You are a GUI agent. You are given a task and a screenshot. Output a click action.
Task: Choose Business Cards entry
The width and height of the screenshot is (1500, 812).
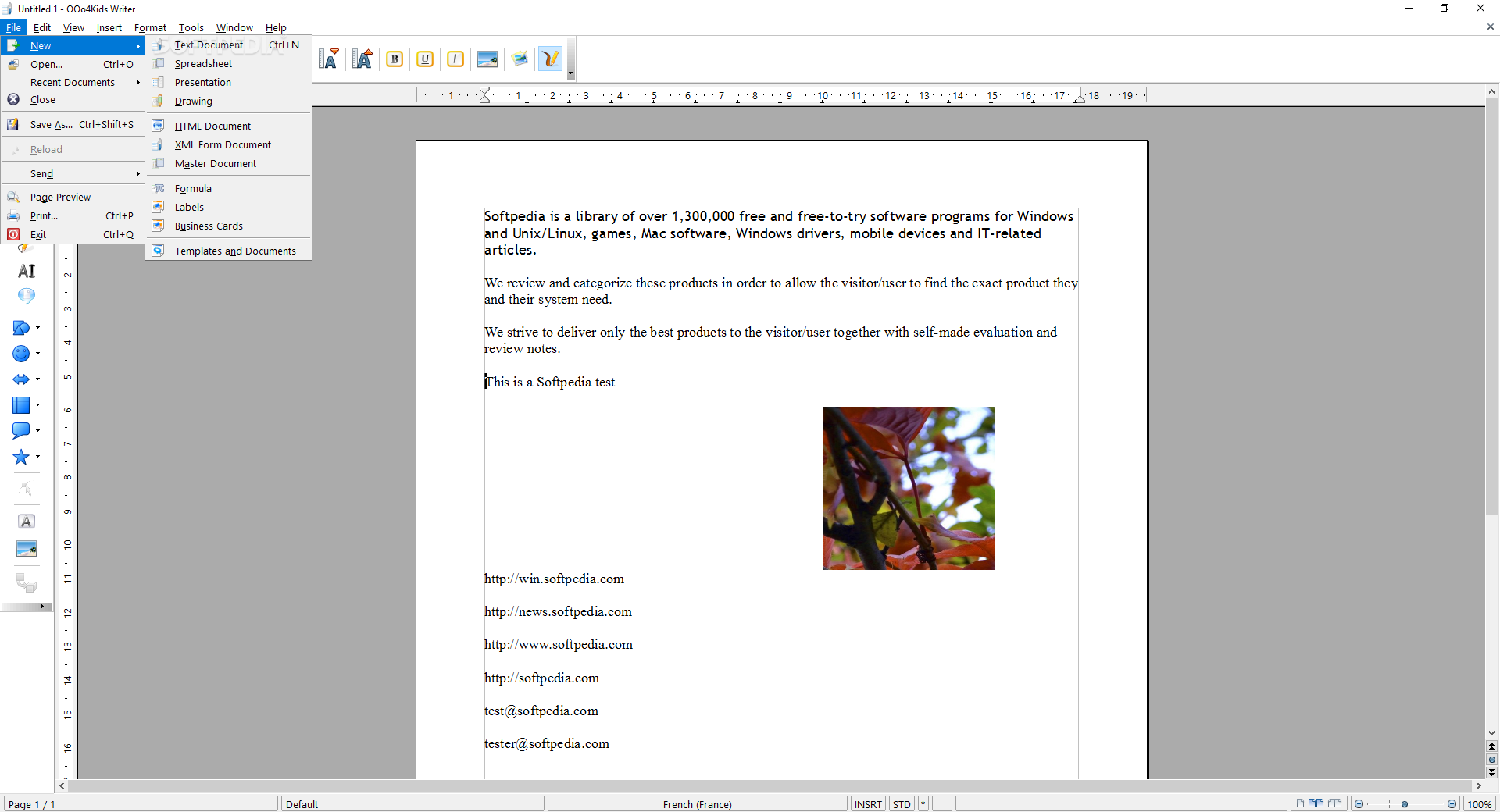point(228,226)
